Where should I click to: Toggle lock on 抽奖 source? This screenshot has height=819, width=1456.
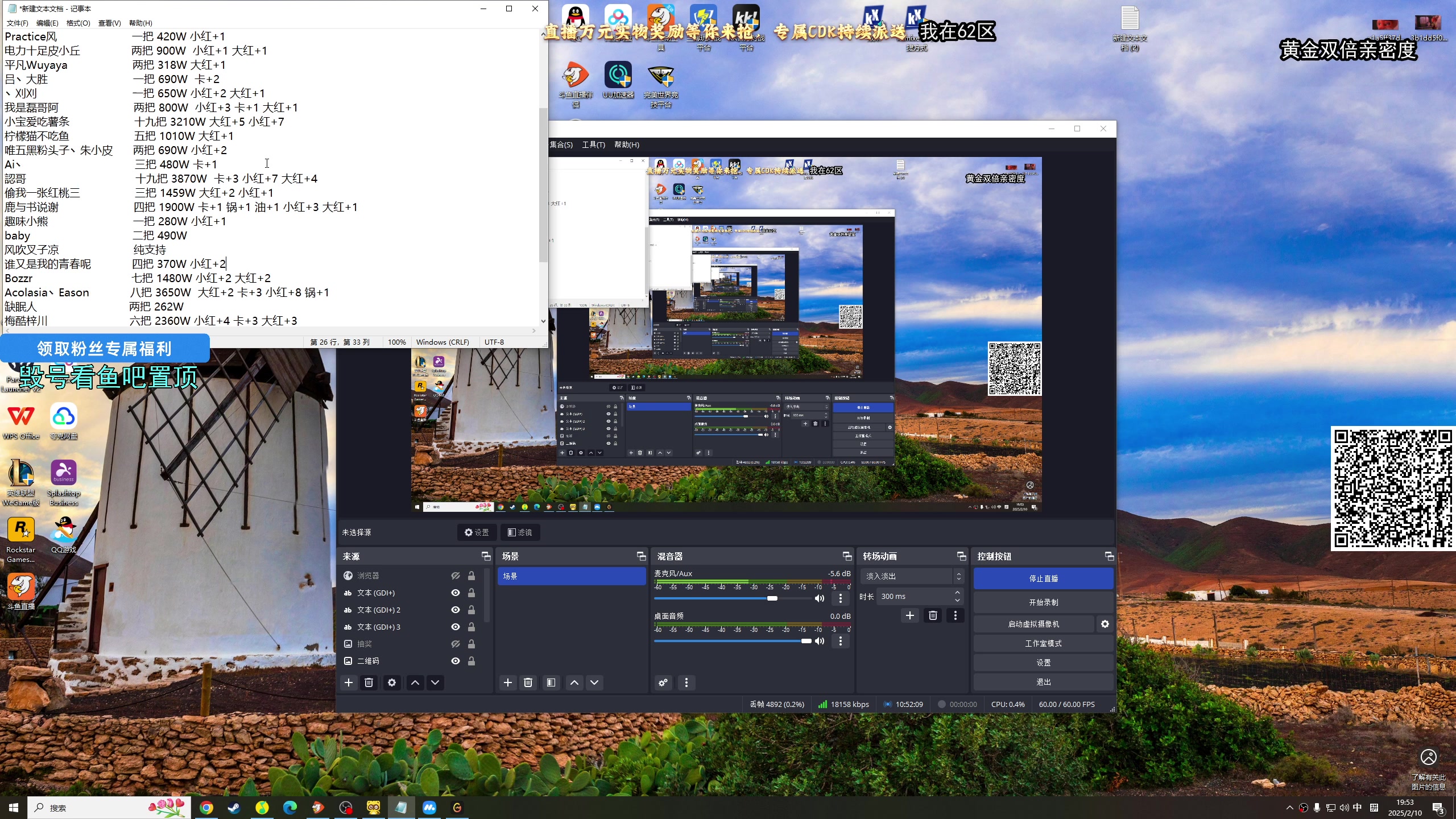point(471,644)
